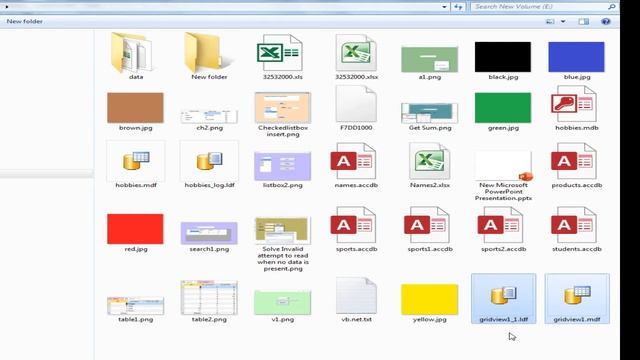Select the students.accdb database icon
Screen dimensions: 640x360
(574, 225)
